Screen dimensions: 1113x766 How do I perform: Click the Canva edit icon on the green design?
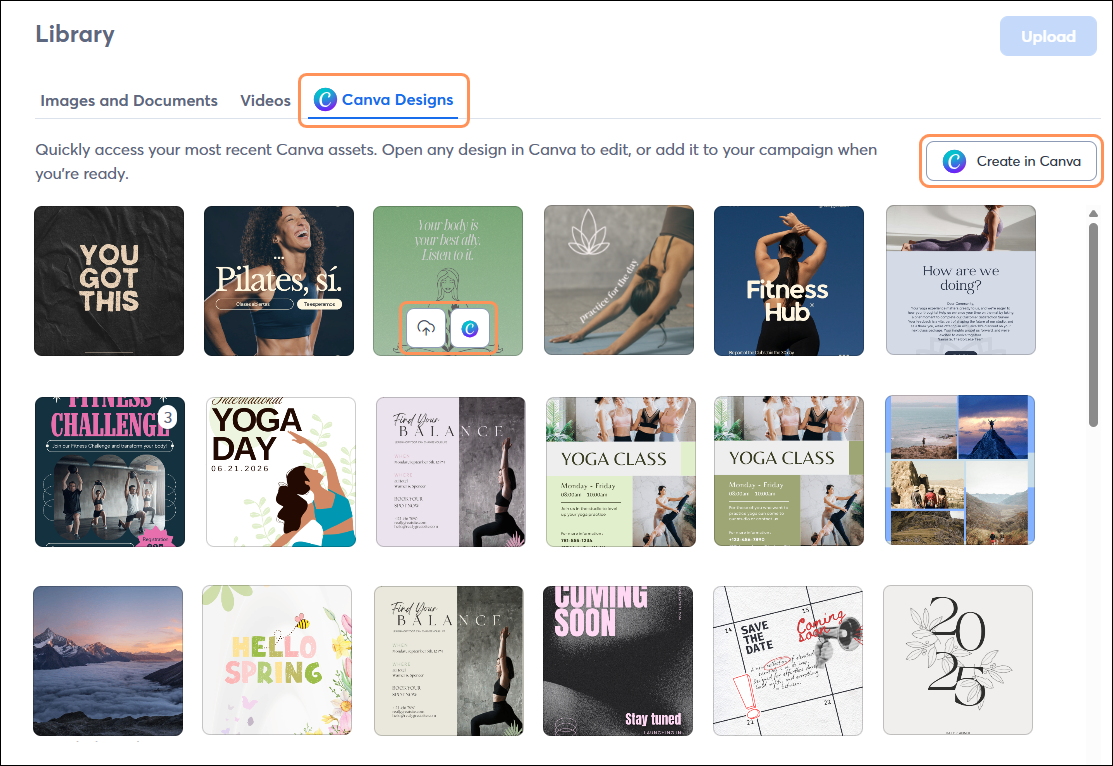[470, 328]
